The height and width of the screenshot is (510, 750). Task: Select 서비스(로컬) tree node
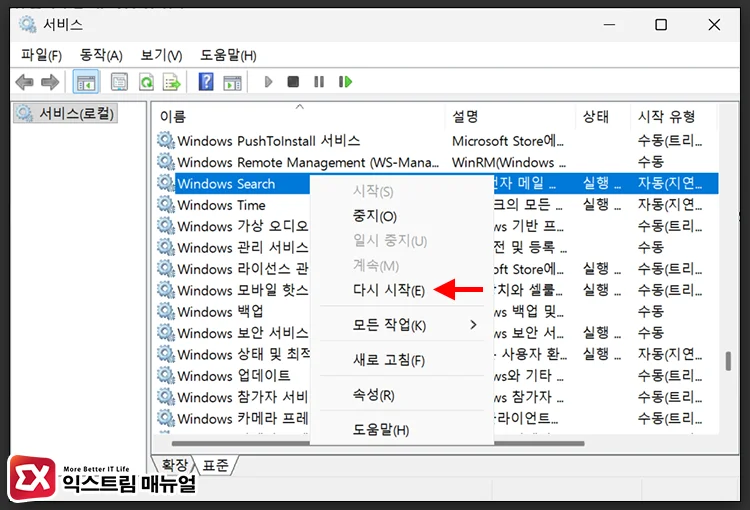click(x=66, y=113)
